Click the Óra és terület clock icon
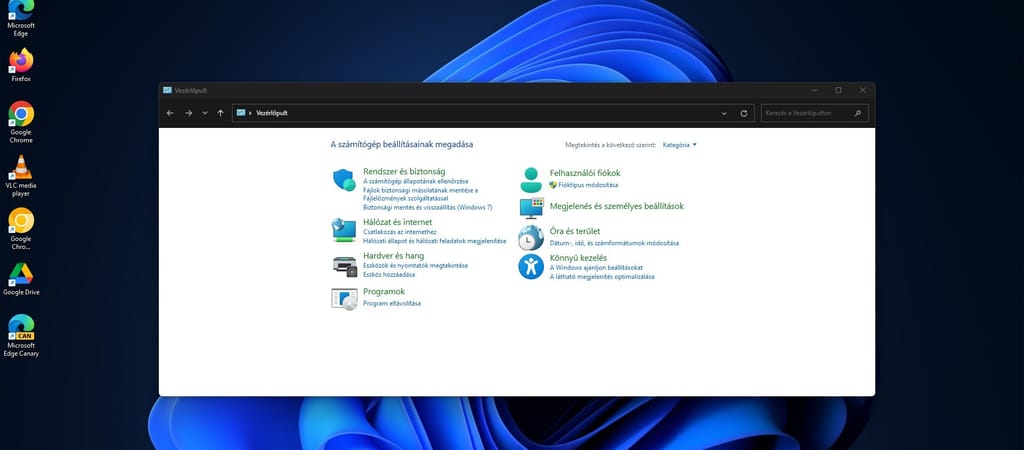 [531, 237]
